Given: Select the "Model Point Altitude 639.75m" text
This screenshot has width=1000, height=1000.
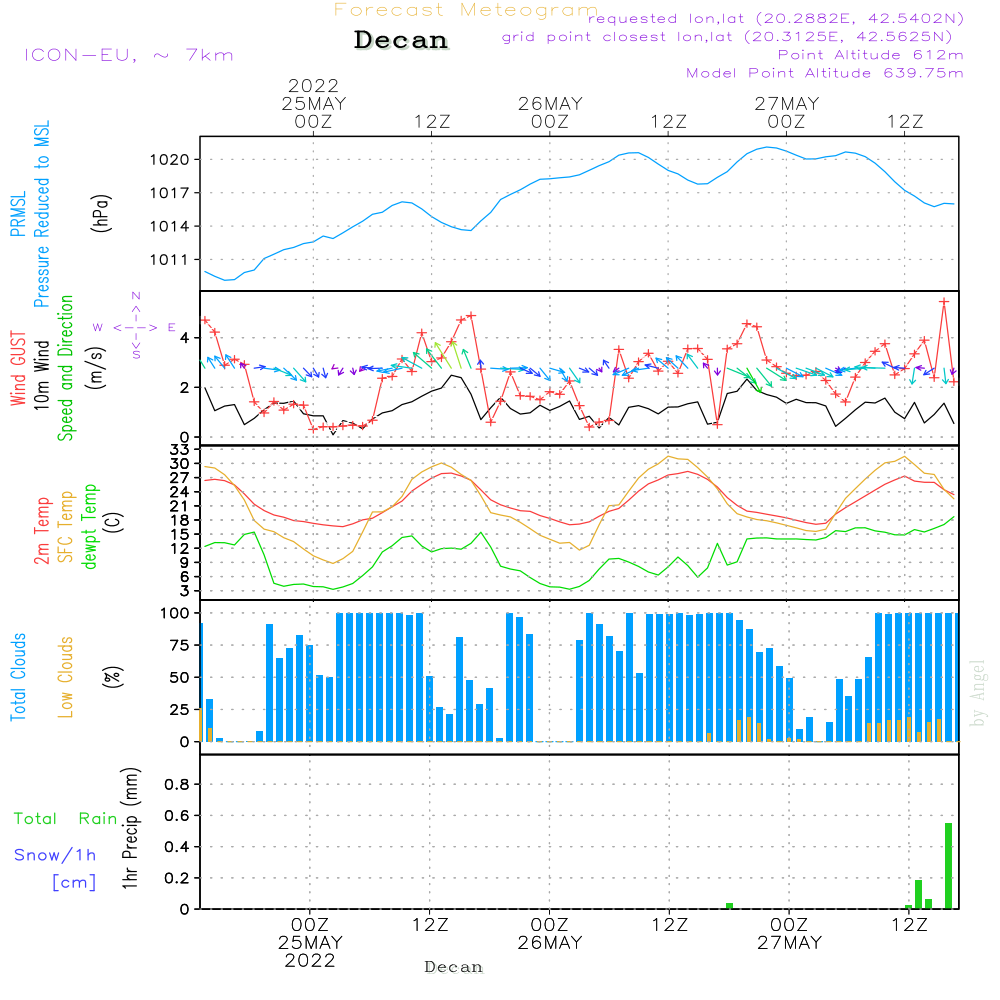Looking at the screenshot, I should (825, 73).
